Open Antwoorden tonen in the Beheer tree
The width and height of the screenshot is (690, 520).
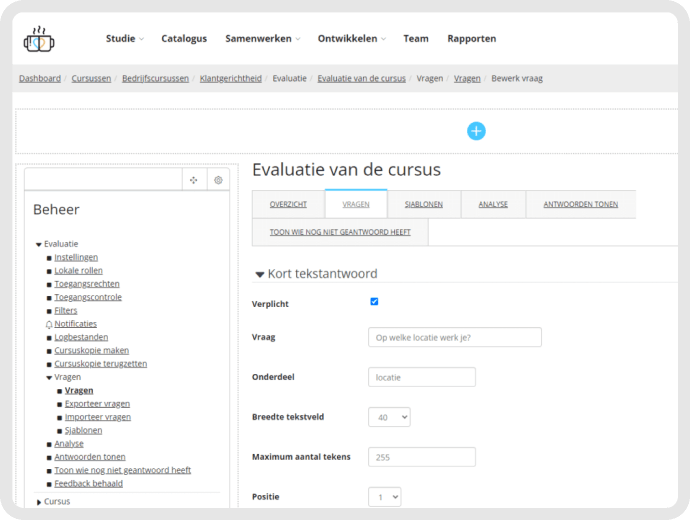tap(90, 457)
